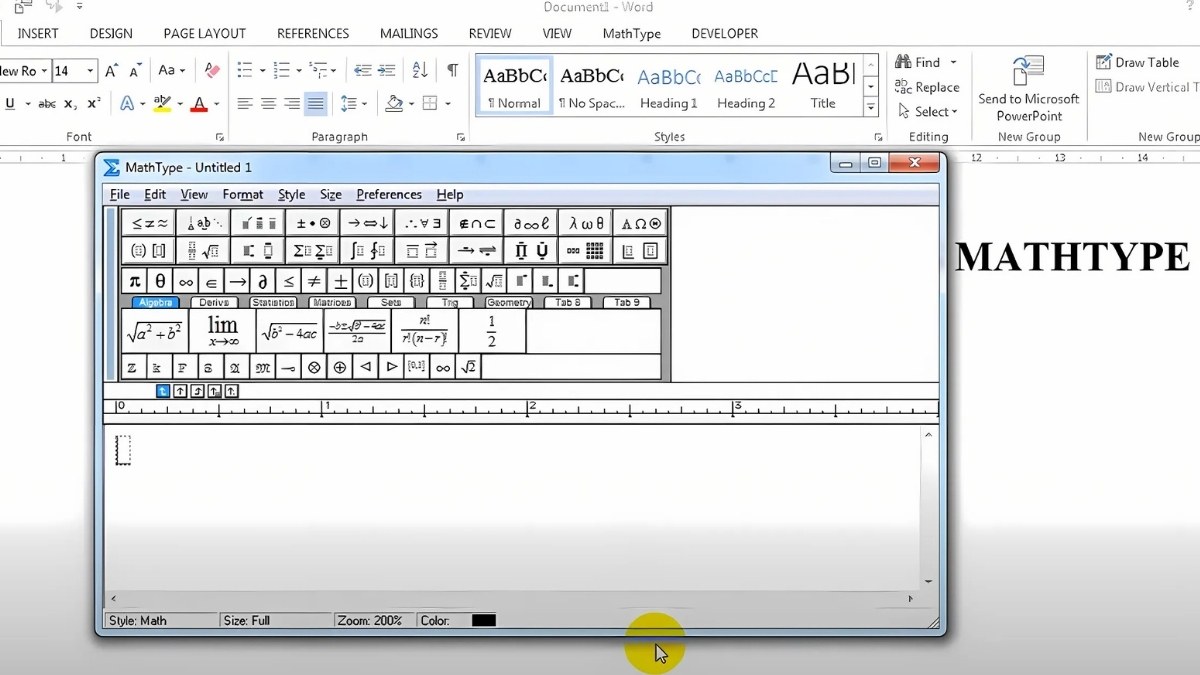The height and width of the screenshot is (675, 1200).
Task: Open line spacing dropdown in Paragraph group
Action: [x=353, y=103]
